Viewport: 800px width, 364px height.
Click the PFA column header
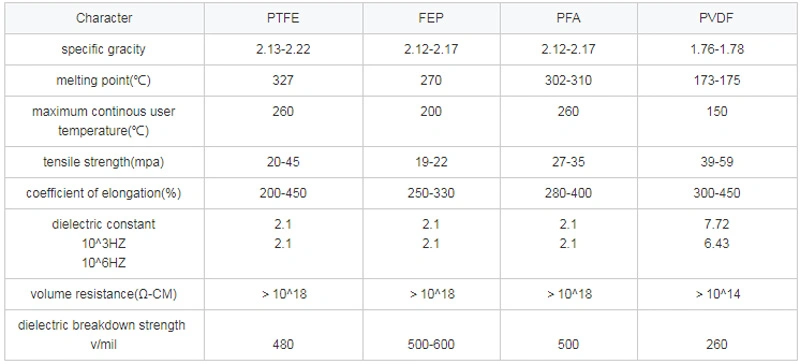[568, 18]
